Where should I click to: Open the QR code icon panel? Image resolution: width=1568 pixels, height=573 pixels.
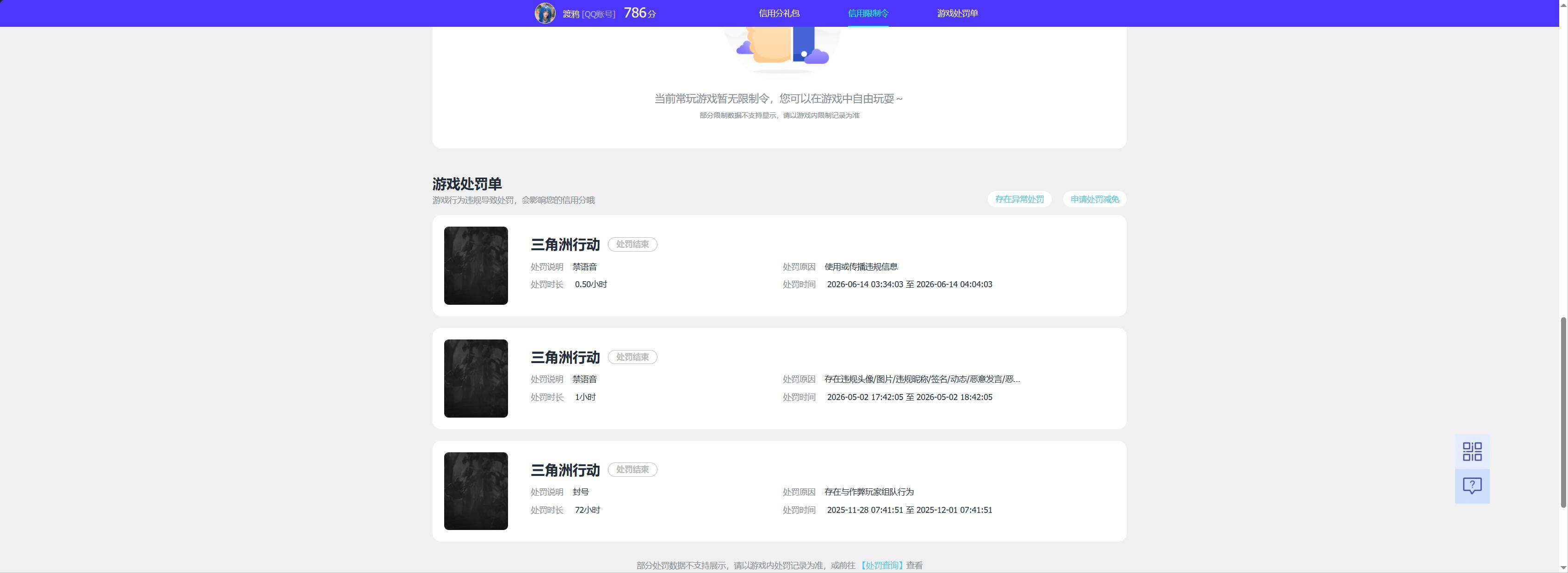click(x=1472, y=451)
